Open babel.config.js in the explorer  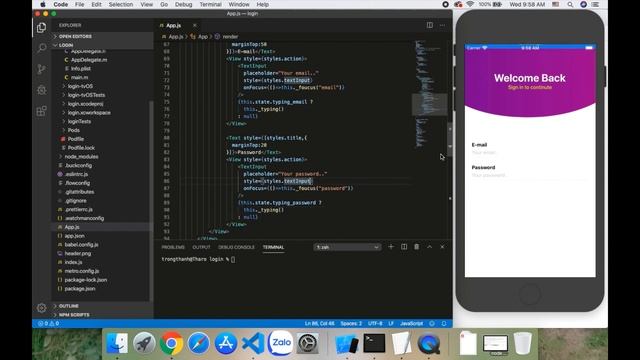coord(81,244)
